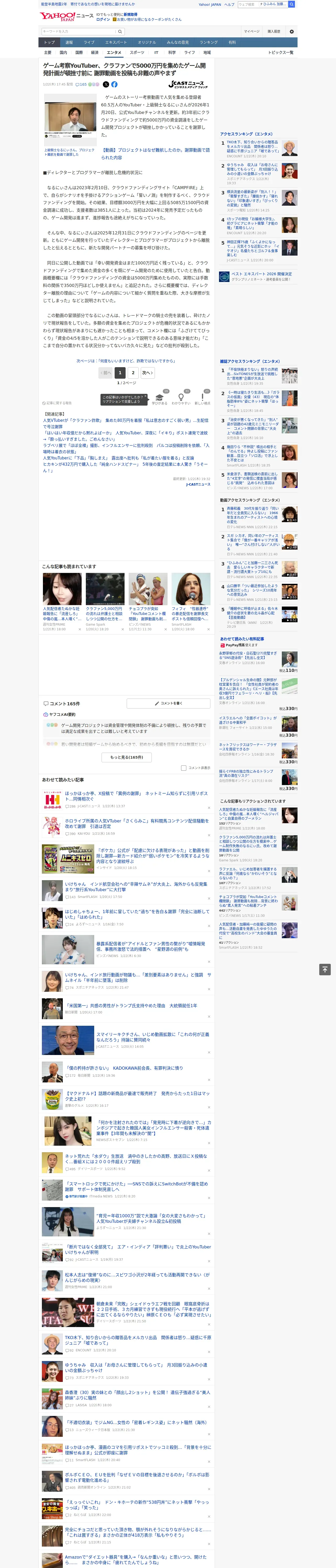Open the 速報 tab

pyautogui.click(x=69, y=43)
